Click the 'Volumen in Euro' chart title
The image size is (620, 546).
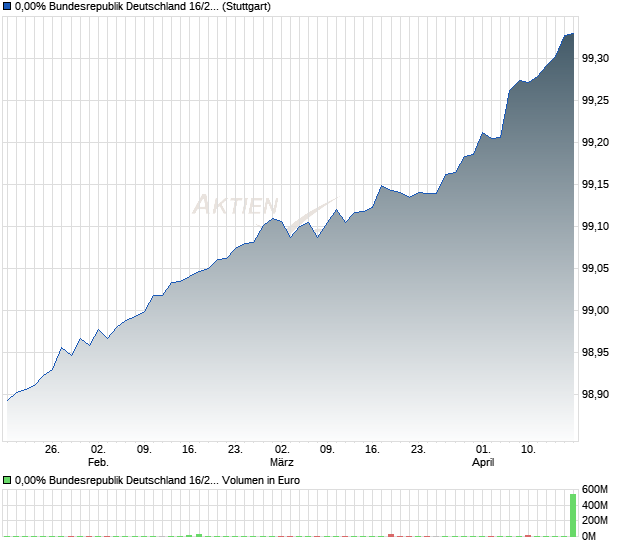pos(261,480)
